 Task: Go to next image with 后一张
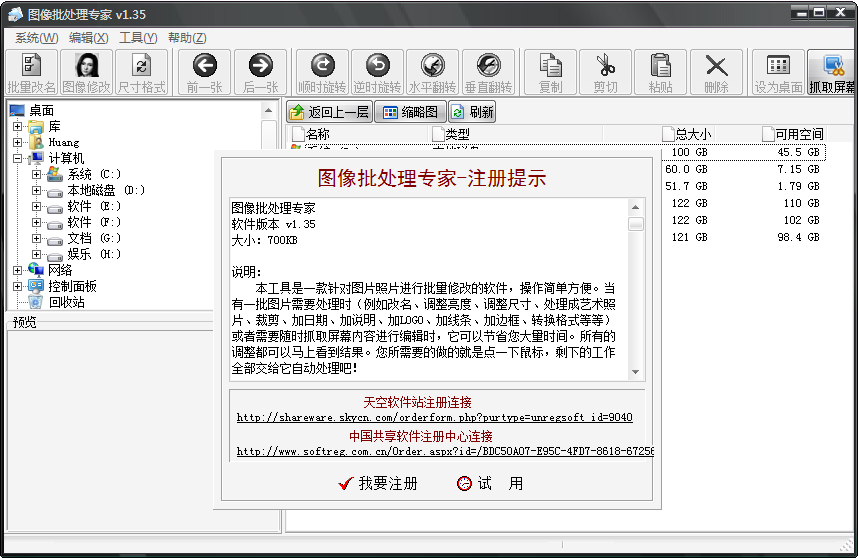tap(260, 72)
